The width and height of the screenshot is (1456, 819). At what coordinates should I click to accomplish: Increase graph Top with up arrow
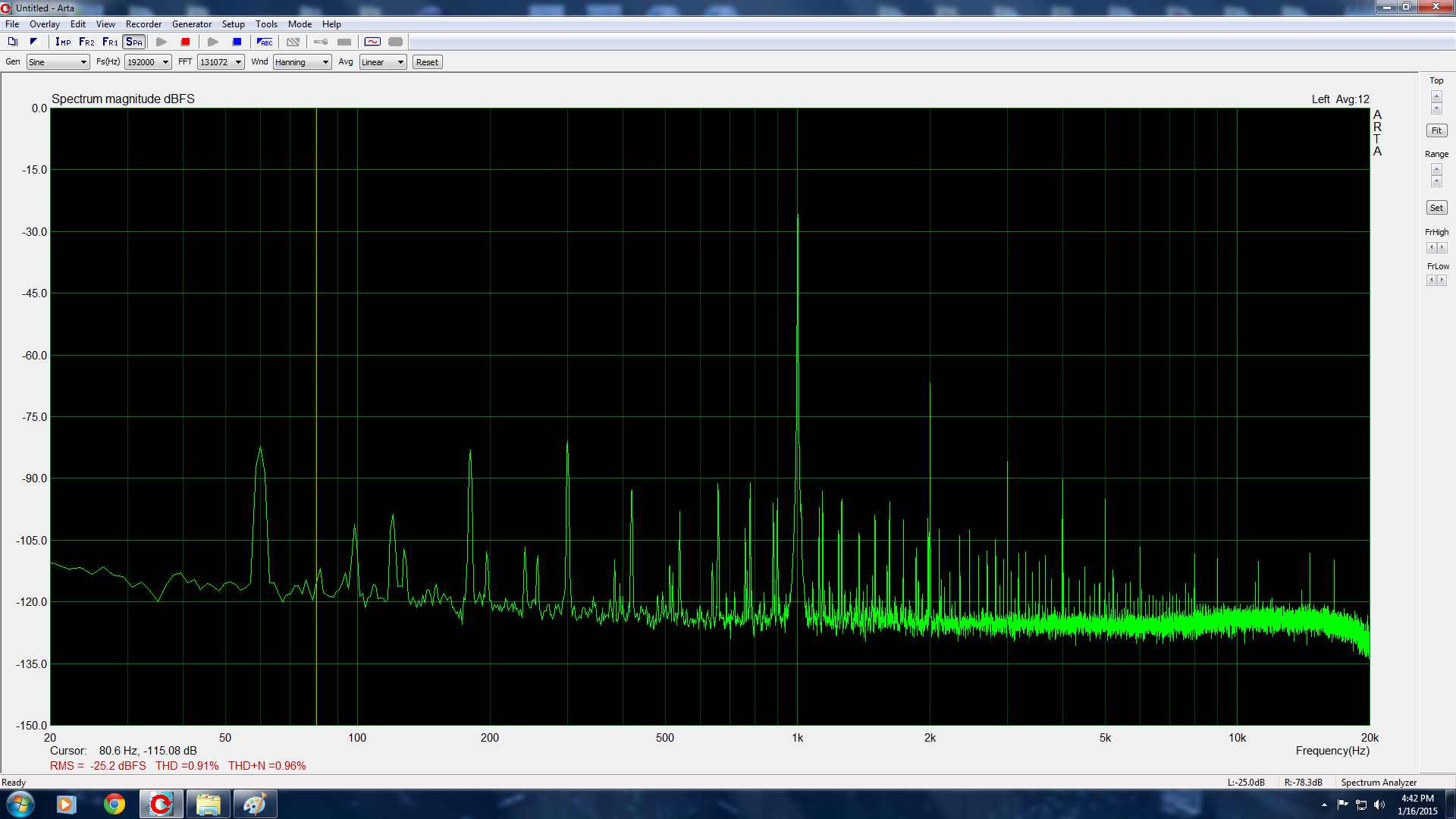point(1436,97)
